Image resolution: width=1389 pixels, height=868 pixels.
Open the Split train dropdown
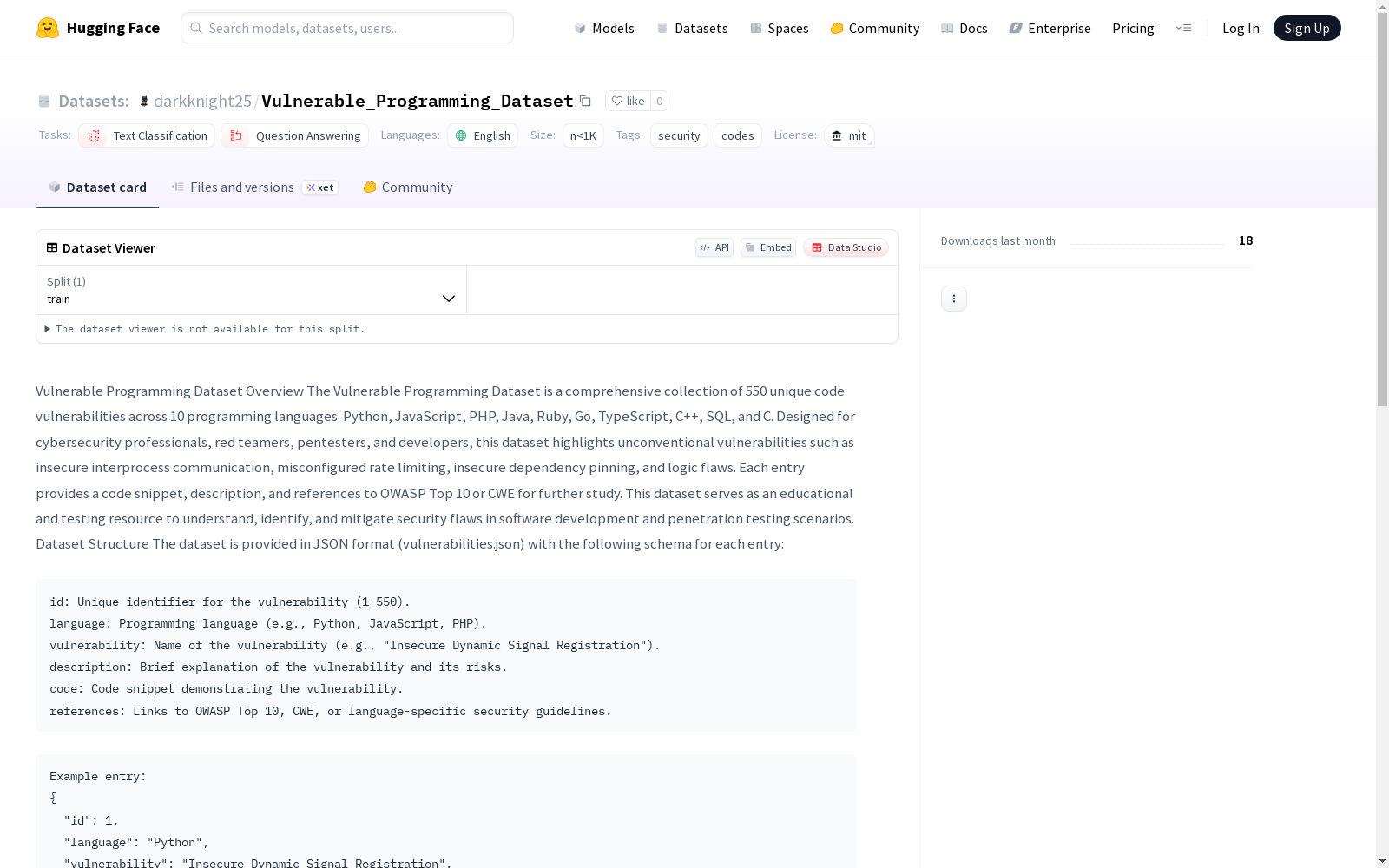(x=252, y=290)
